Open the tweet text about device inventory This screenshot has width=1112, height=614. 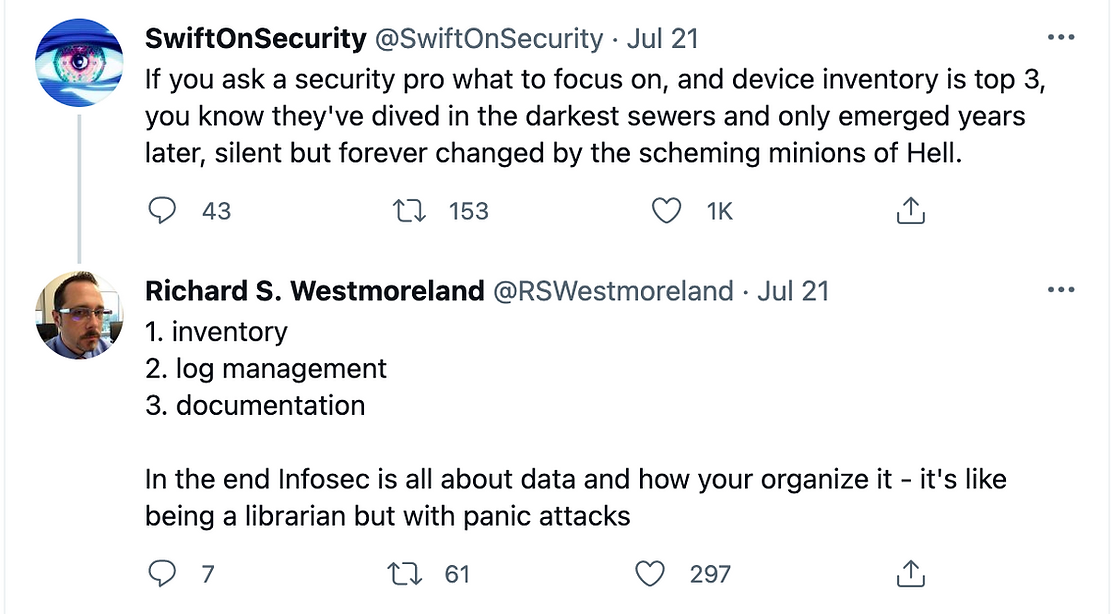pyautogui.click(x=594, y=116)
